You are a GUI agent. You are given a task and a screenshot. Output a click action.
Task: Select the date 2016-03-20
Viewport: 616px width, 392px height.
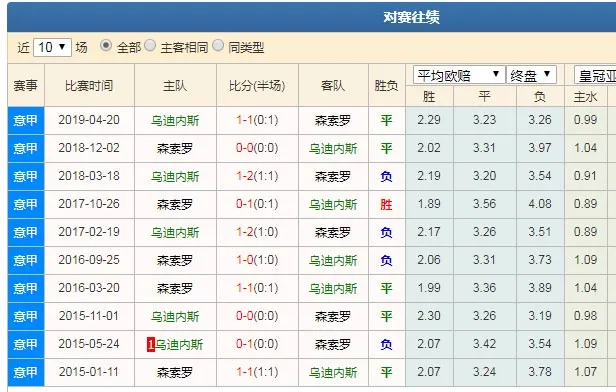(x=89, y=288)
